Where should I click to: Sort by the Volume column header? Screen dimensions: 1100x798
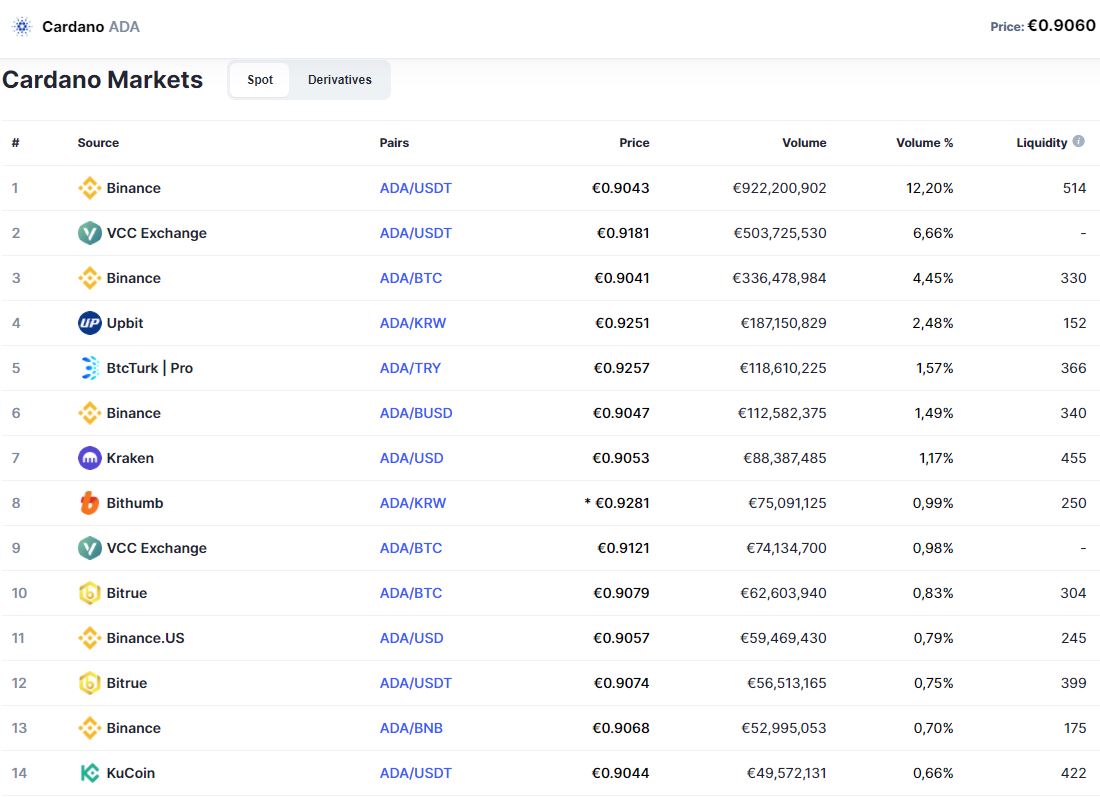click(x=804, y=142)
